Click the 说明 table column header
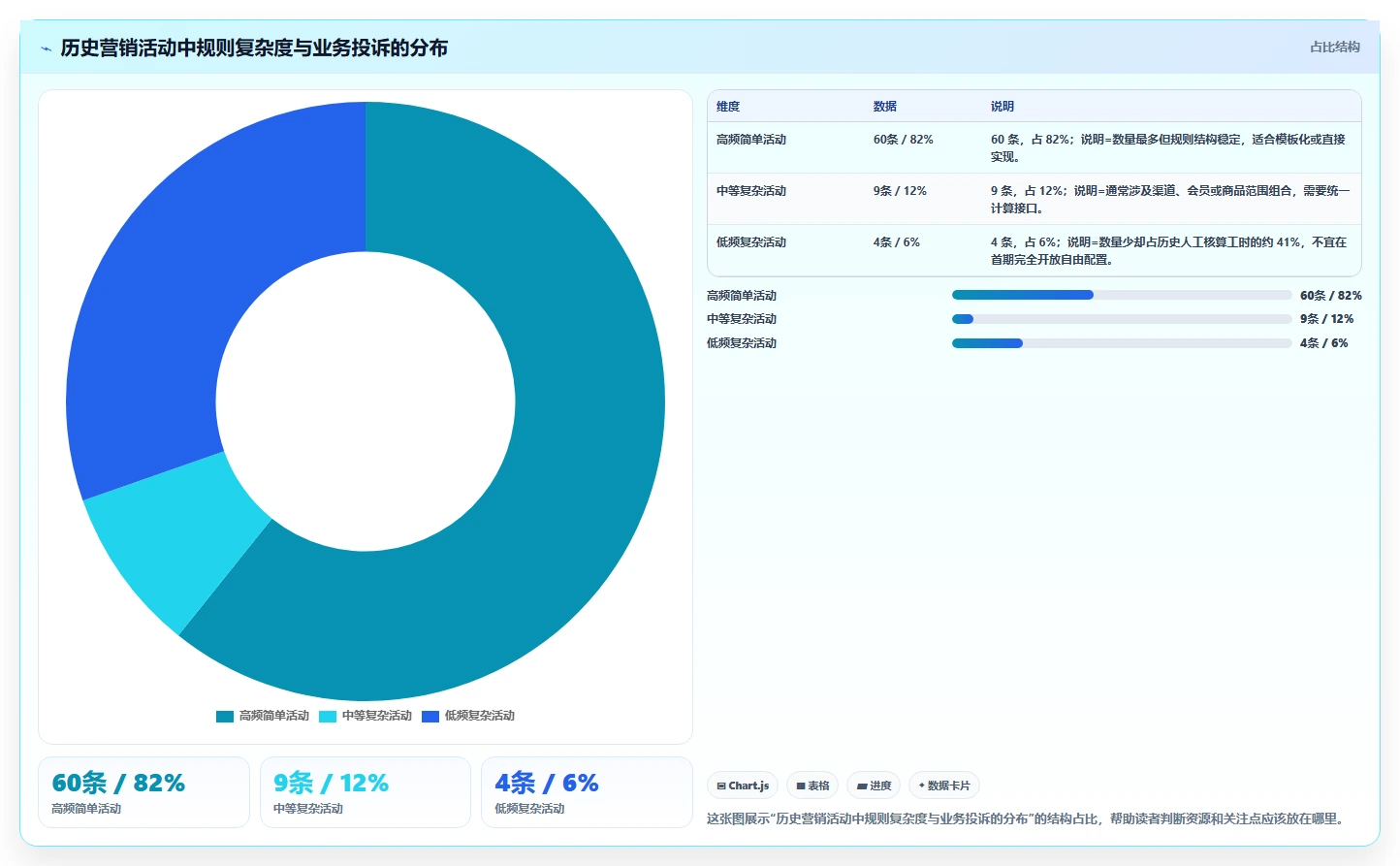1400x866 pixels. (x=1002, y=107)
